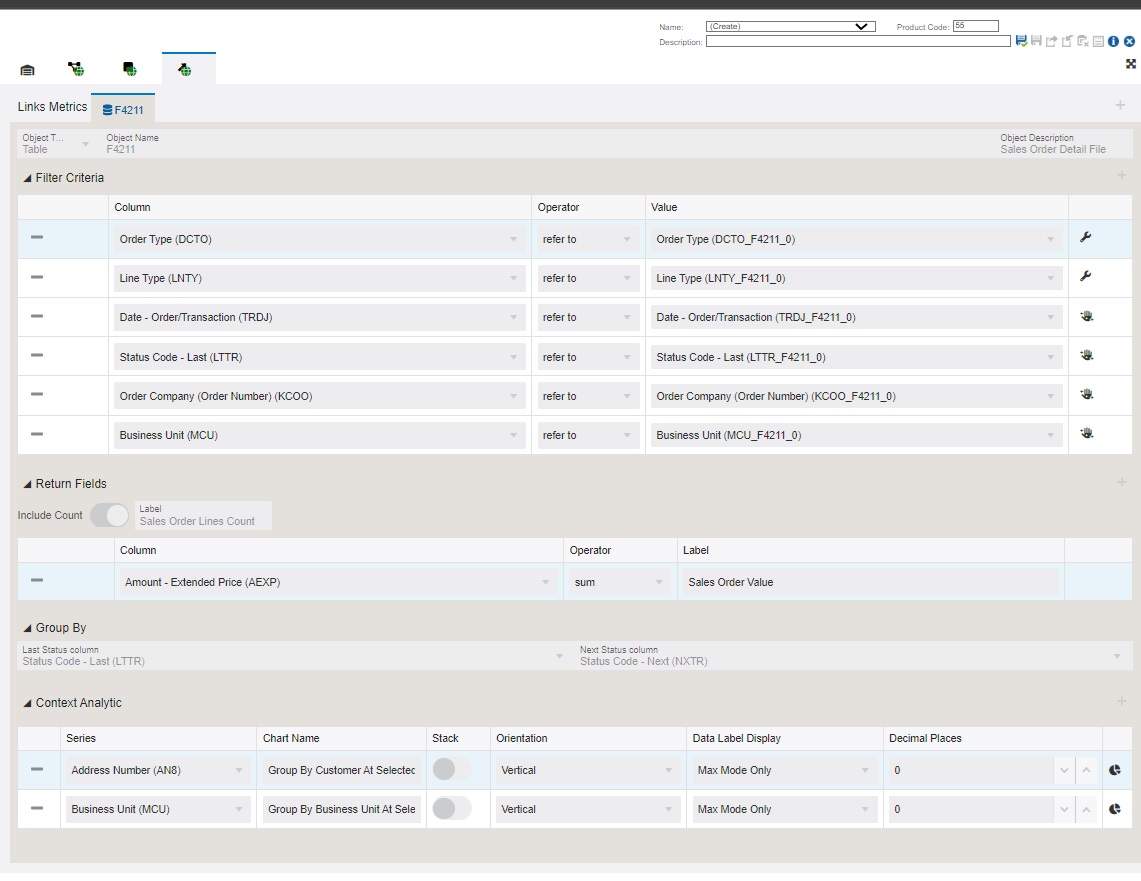Open the sum operator dropdown
This screenshot has width=1141, height=881.
(618, 582)
